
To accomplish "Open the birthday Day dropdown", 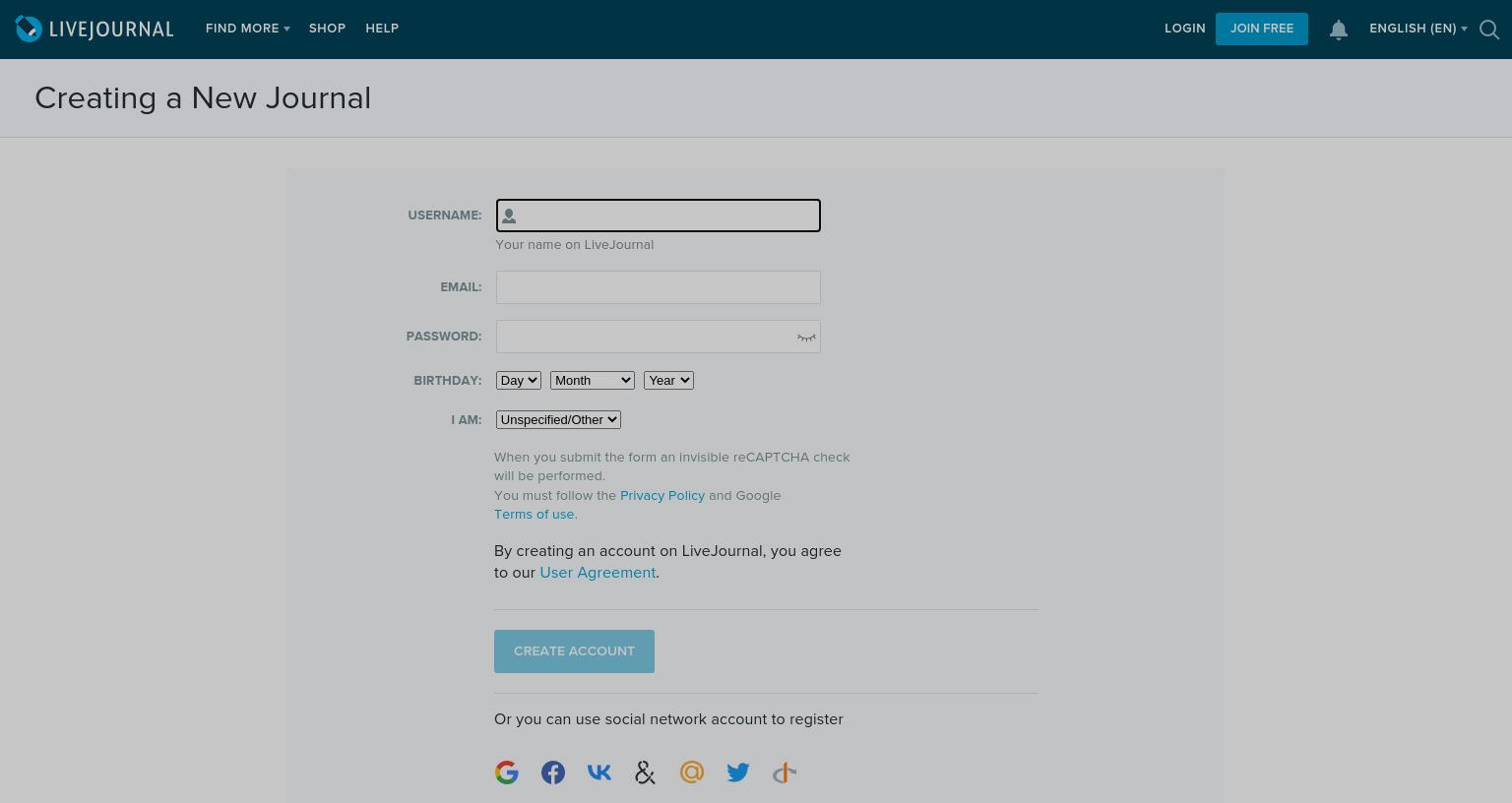I will click(519, 380).
